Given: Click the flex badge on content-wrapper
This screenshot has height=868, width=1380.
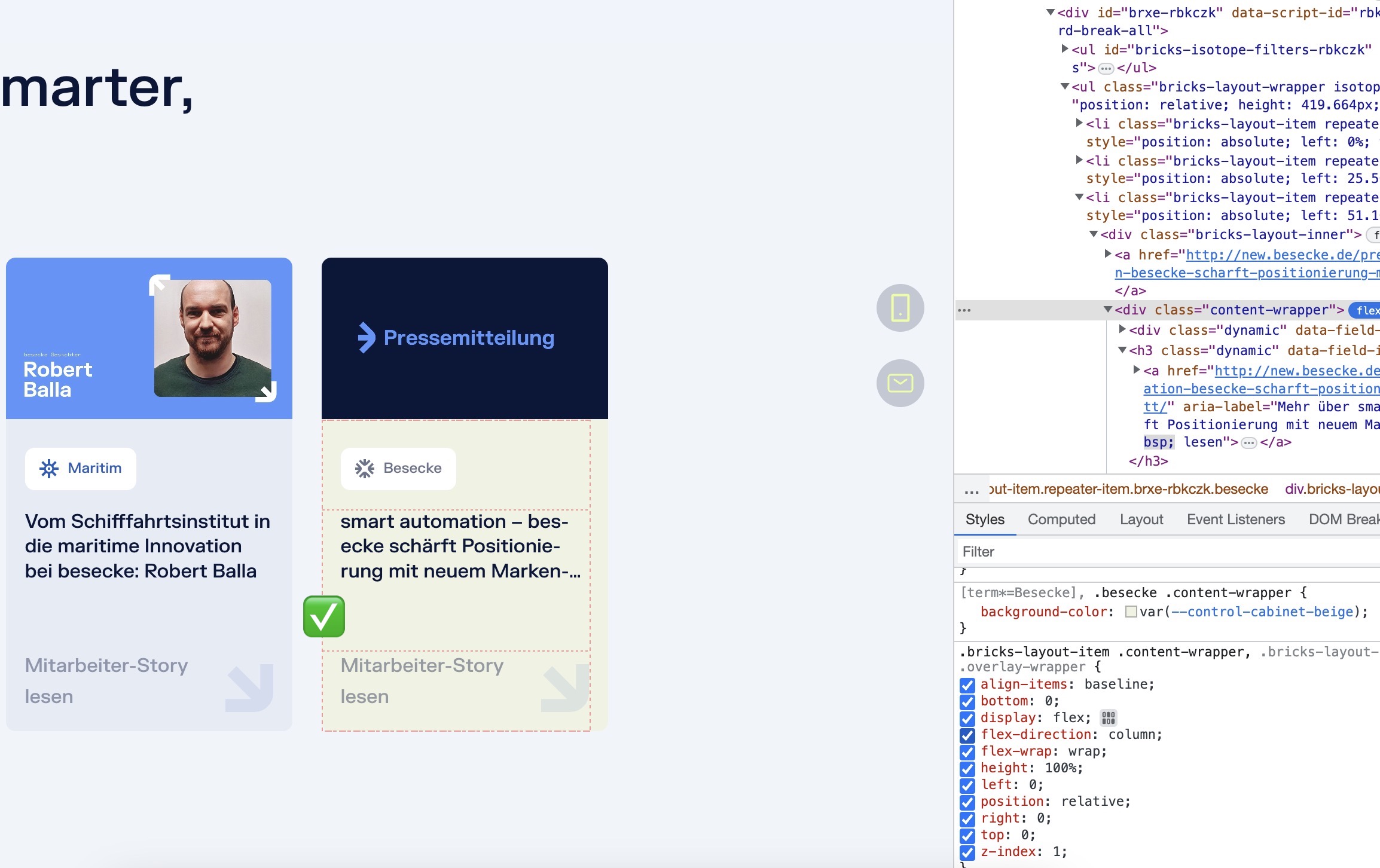Looking at the screenshot, I should (1366, 310).
